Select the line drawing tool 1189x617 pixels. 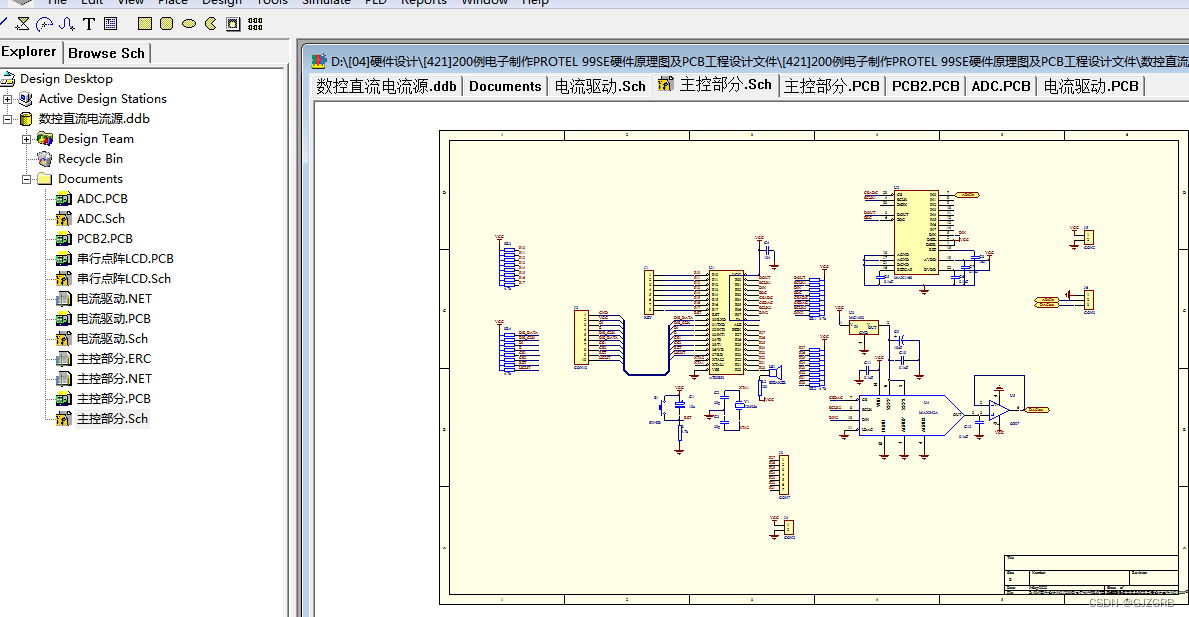click(5, 23)
